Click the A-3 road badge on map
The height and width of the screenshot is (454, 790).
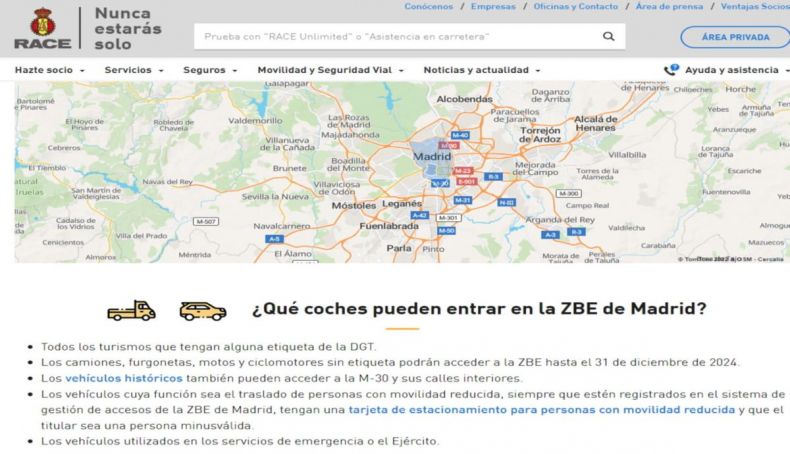click(x=550, y=235)
